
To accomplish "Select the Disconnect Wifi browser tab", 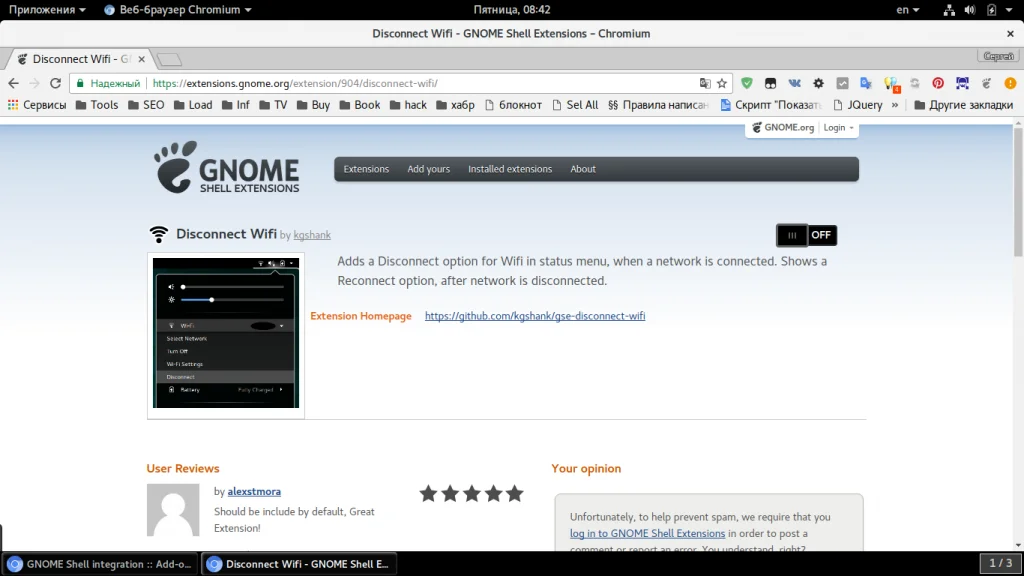I will (80, 59).
